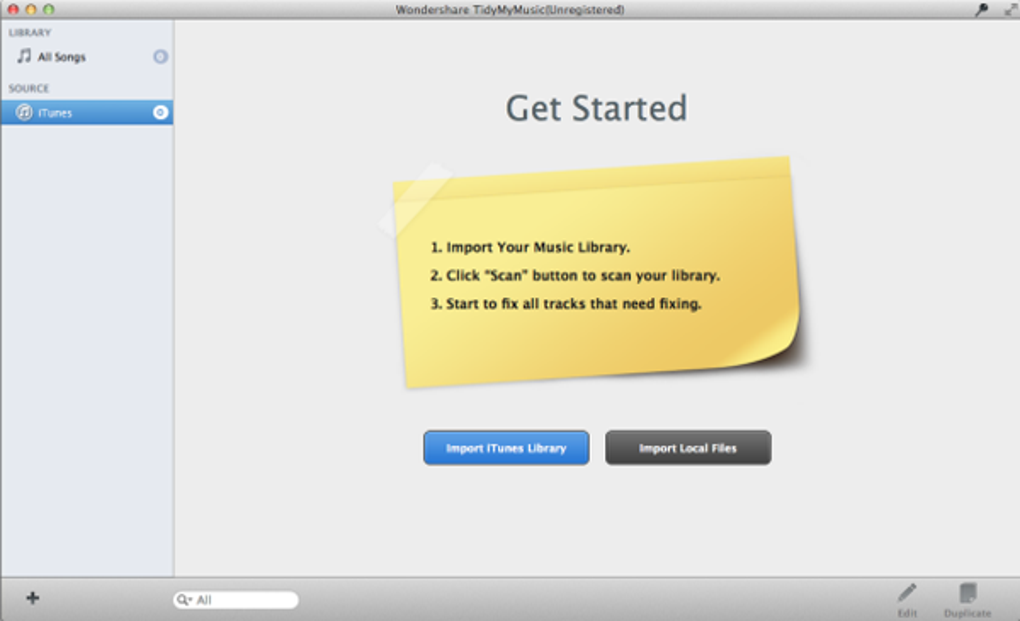
Task: Click the Import Local Files button
Action: pos(688,447)
